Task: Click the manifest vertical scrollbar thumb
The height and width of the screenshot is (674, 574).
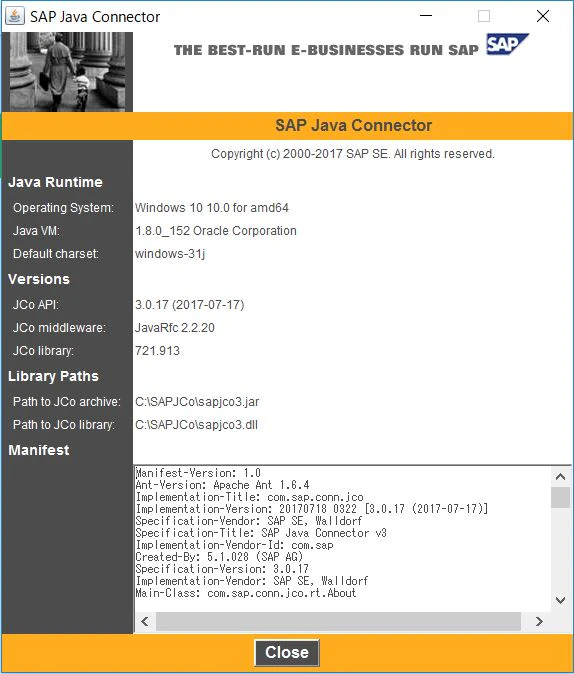Action: pos(560,497)
